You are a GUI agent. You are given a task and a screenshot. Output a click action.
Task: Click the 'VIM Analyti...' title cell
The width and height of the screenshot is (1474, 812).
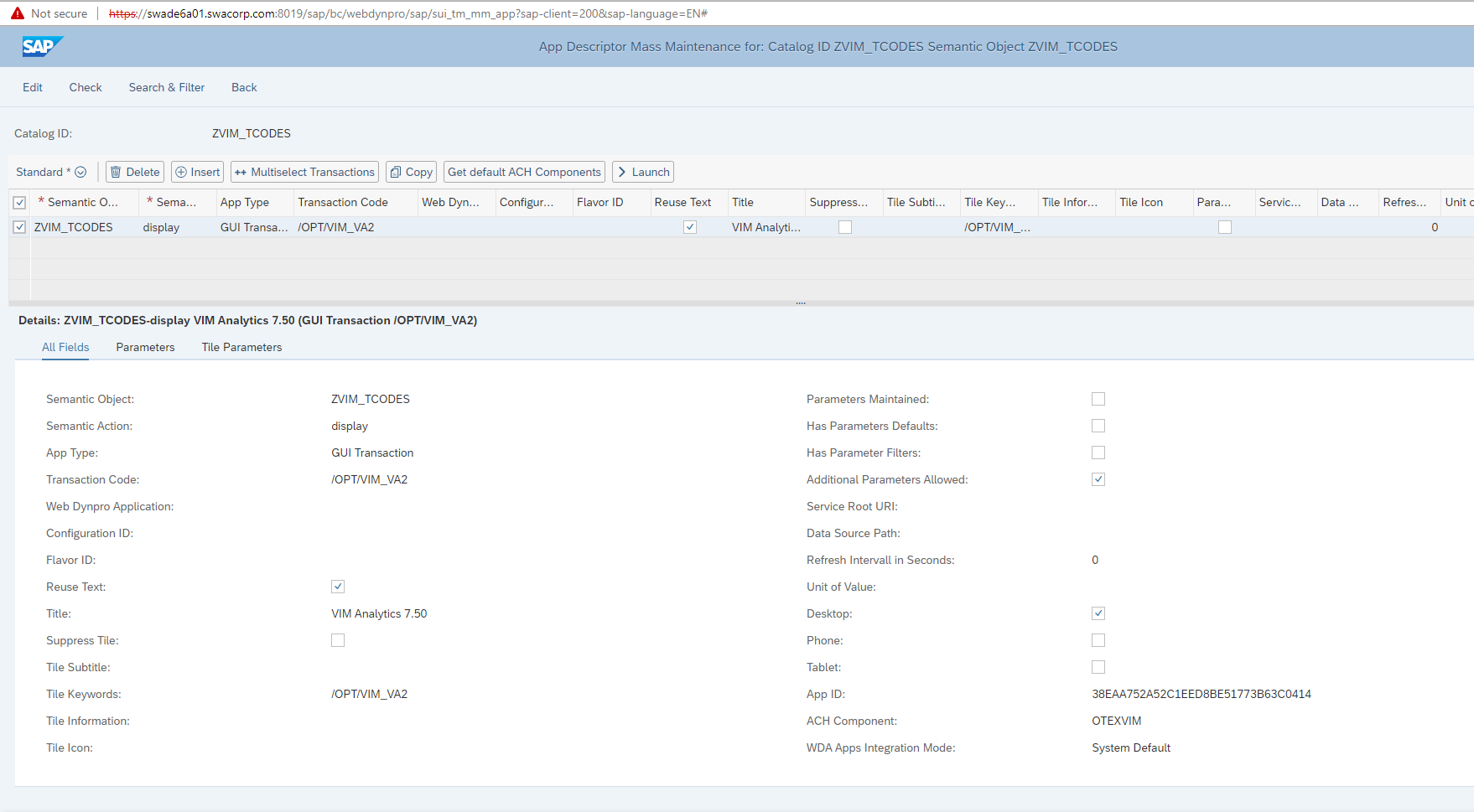click(766, 227)
